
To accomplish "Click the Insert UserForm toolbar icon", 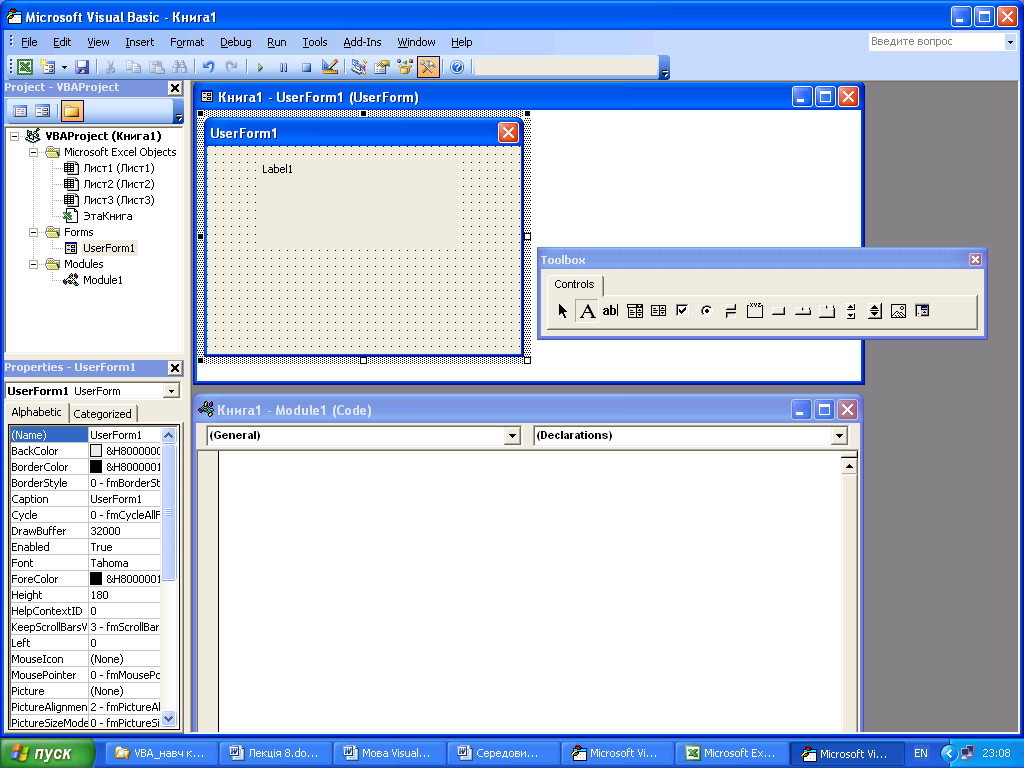I will 47,67.
